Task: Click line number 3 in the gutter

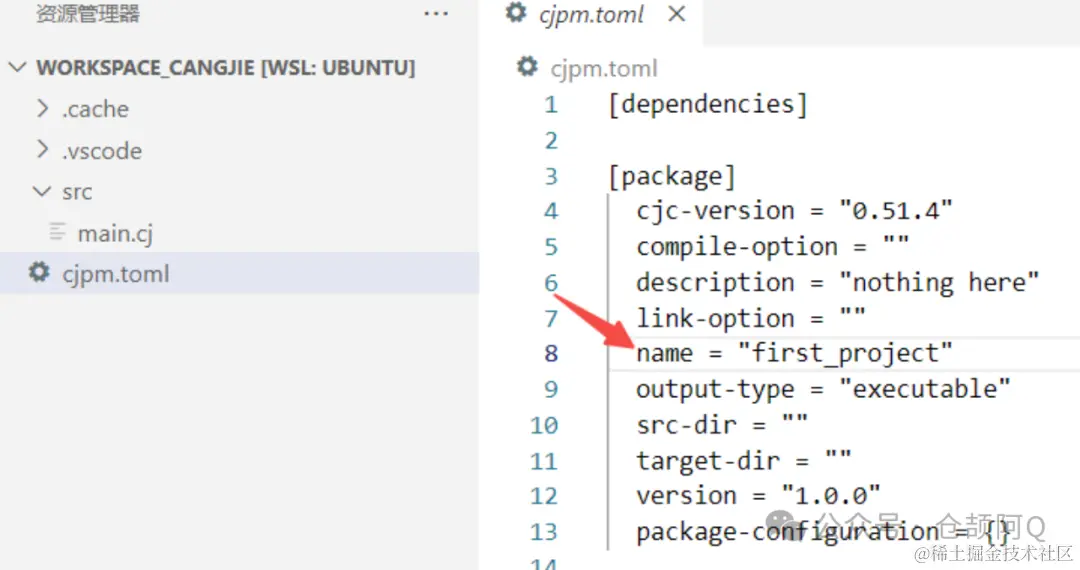Action: point(551,176)
